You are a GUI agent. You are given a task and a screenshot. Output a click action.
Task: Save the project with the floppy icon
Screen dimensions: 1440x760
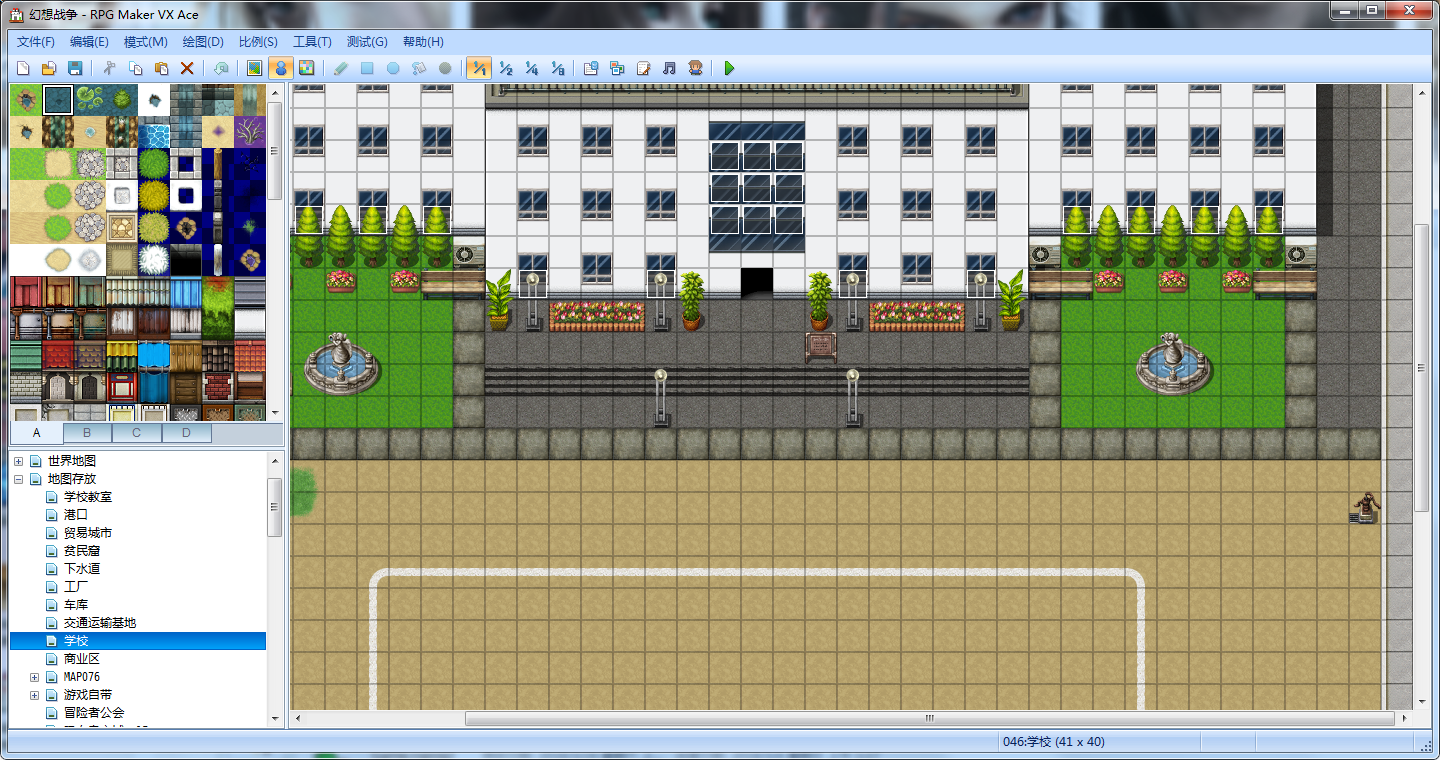[74, 68]
